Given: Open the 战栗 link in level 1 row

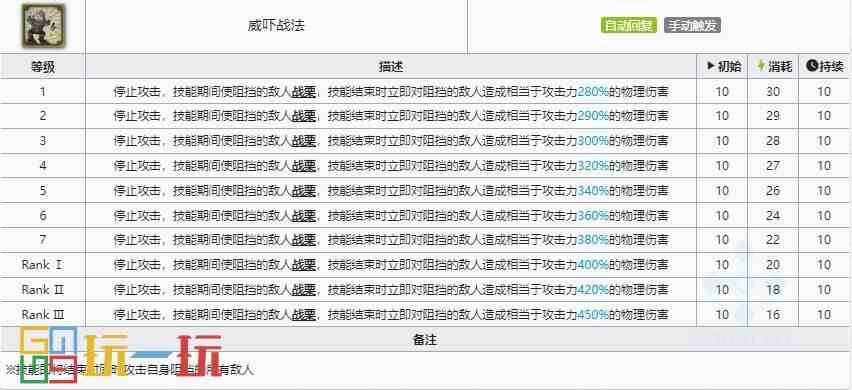Looking at the screenshot, I should pos(304,92).
